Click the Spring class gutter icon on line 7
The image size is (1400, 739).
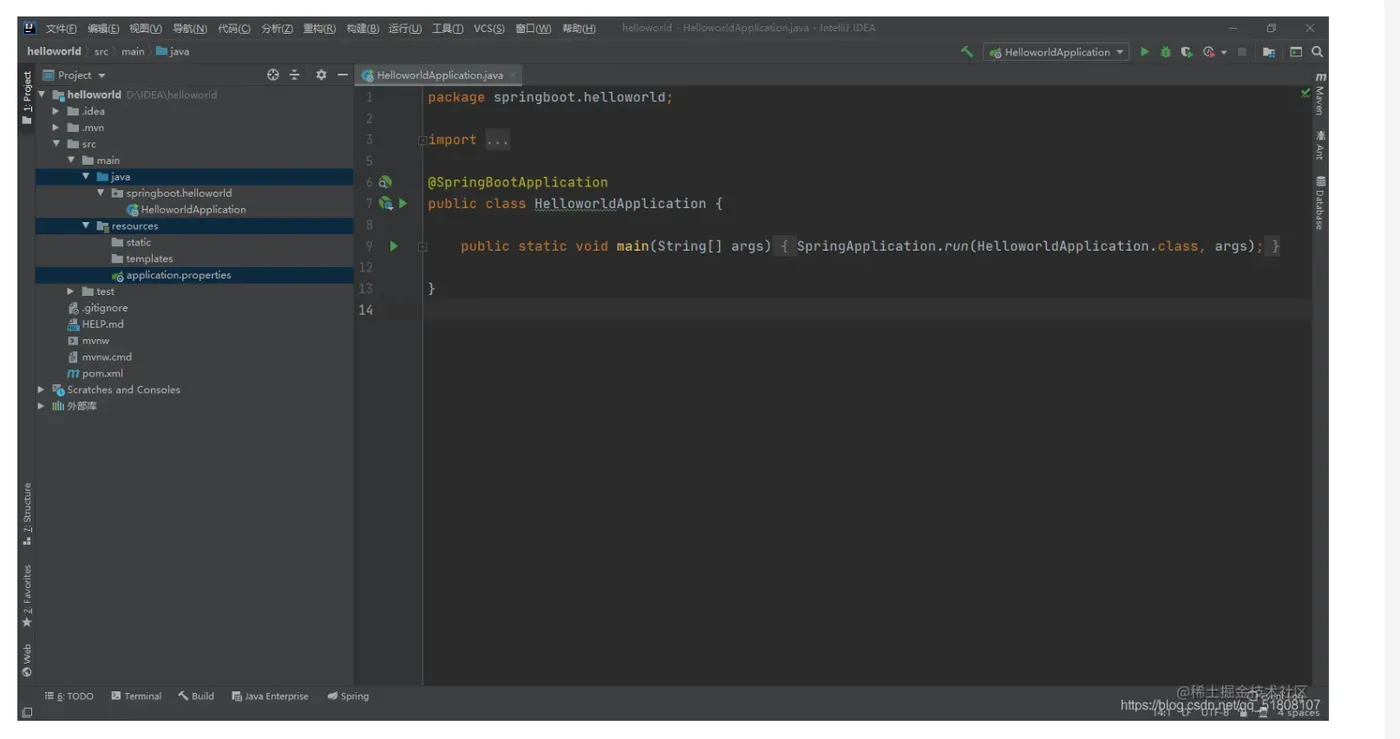pyautogui.click(x=385, y=203)
